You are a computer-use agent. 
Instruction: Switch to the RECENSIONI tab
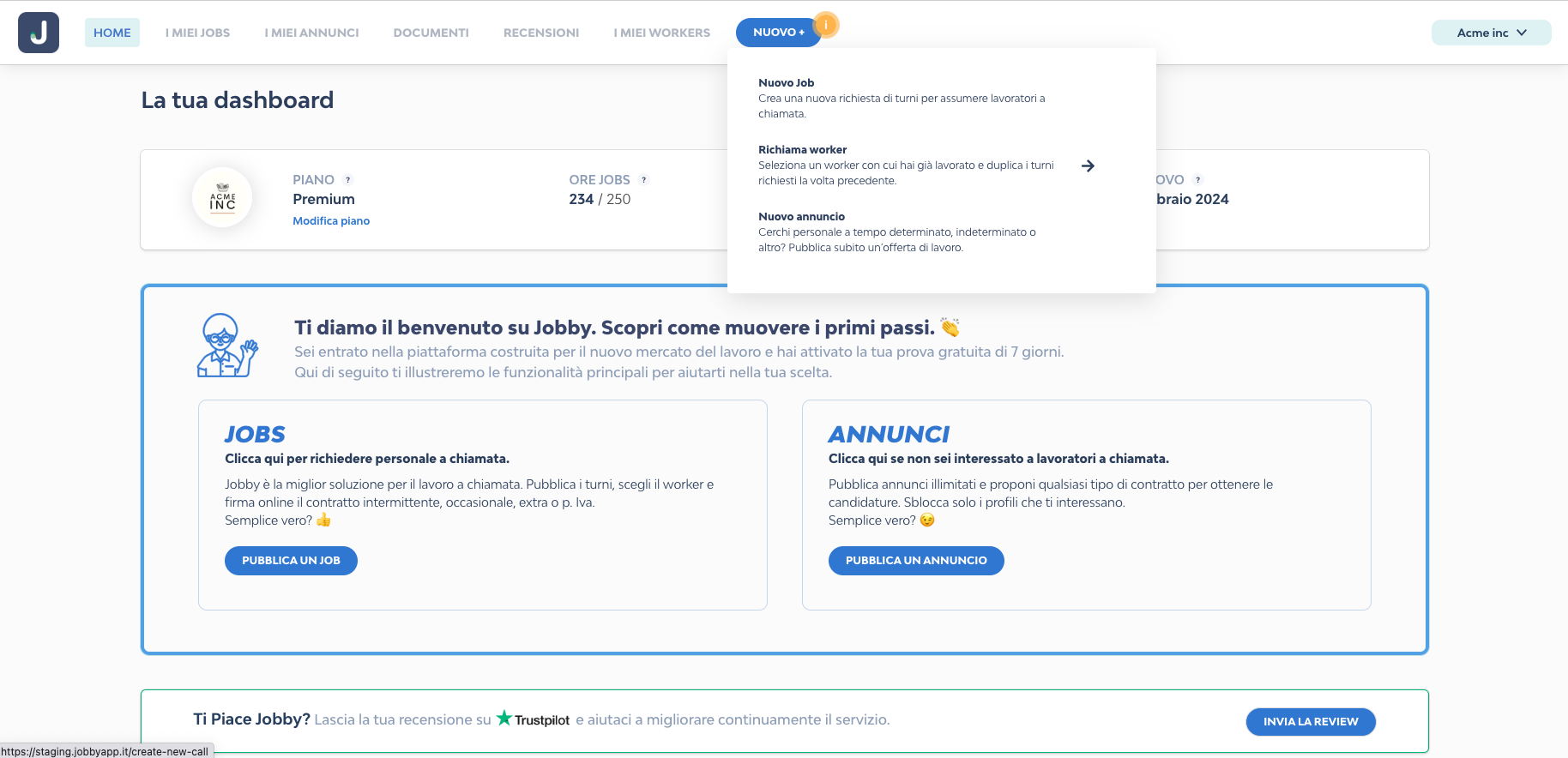(x=541, y=33)
